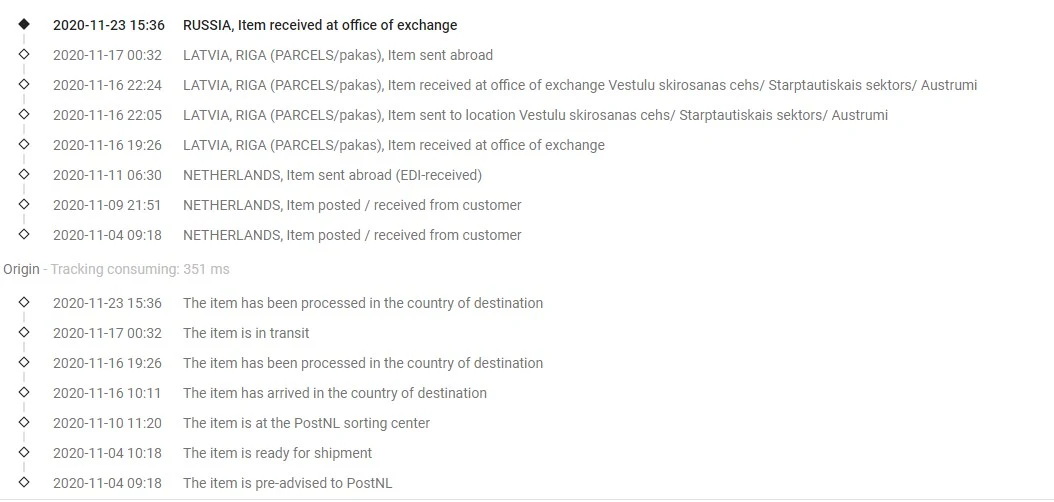Click the filled diamond marker for Russia event
Screen dimensions: 1054x502
pyautogui.click(x=24, y=24)
